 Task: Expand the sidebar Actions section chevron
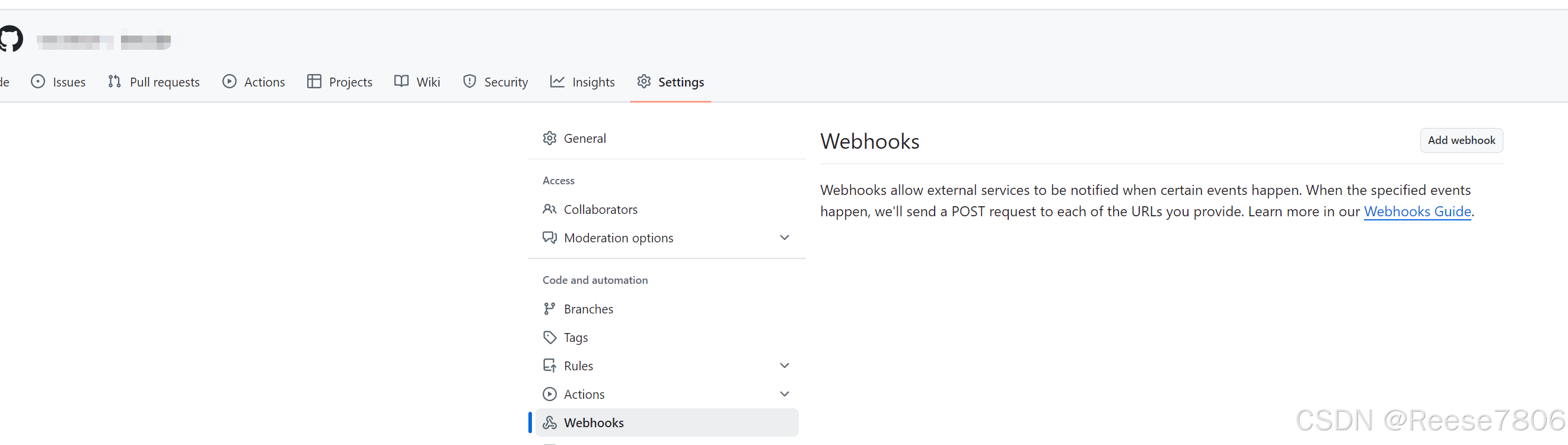[785, 395]
